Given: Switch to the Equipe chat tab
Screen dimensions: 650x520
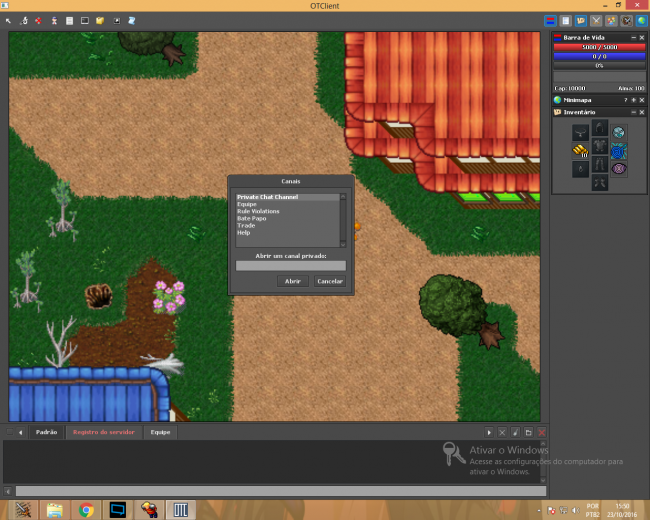Looking at the screenshot, I should (160, 432).
